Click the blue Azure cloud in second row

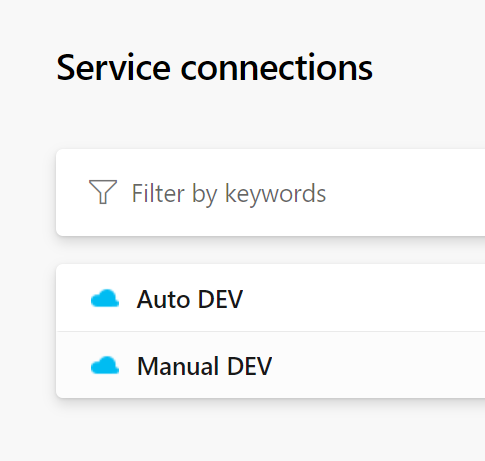(105, 365)
